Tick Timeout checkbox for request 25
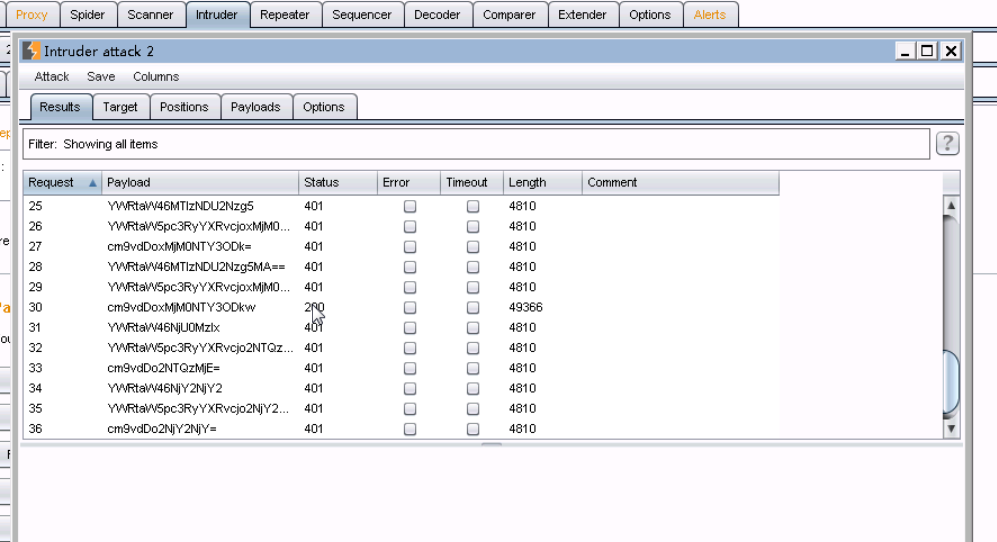997x542 pixels. tap(472, 206)
